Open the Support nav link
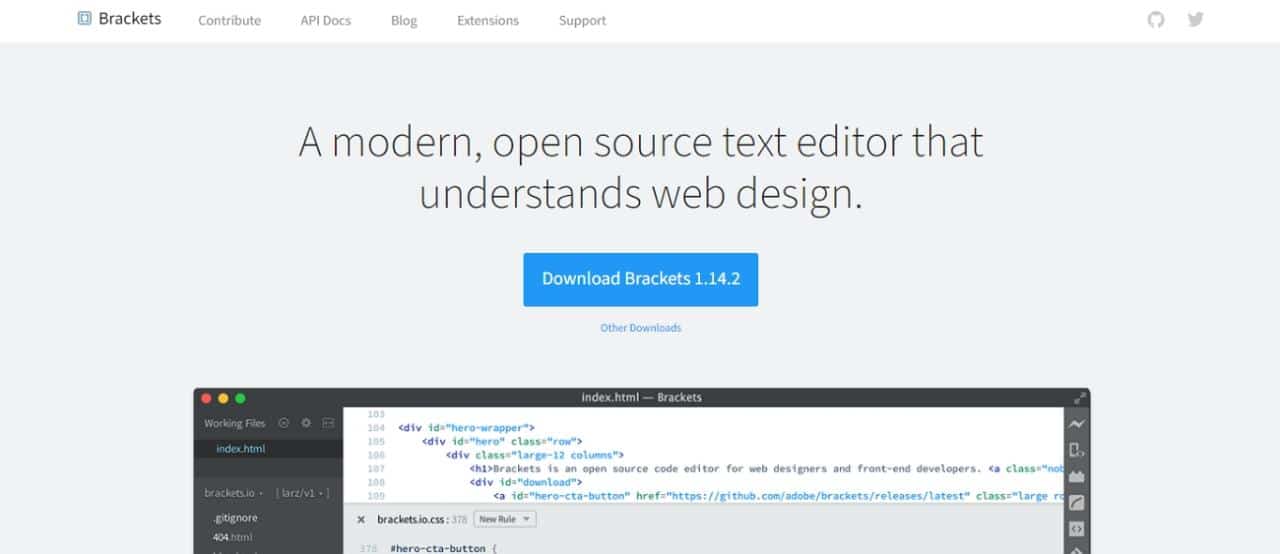 (x=583, y=20)
